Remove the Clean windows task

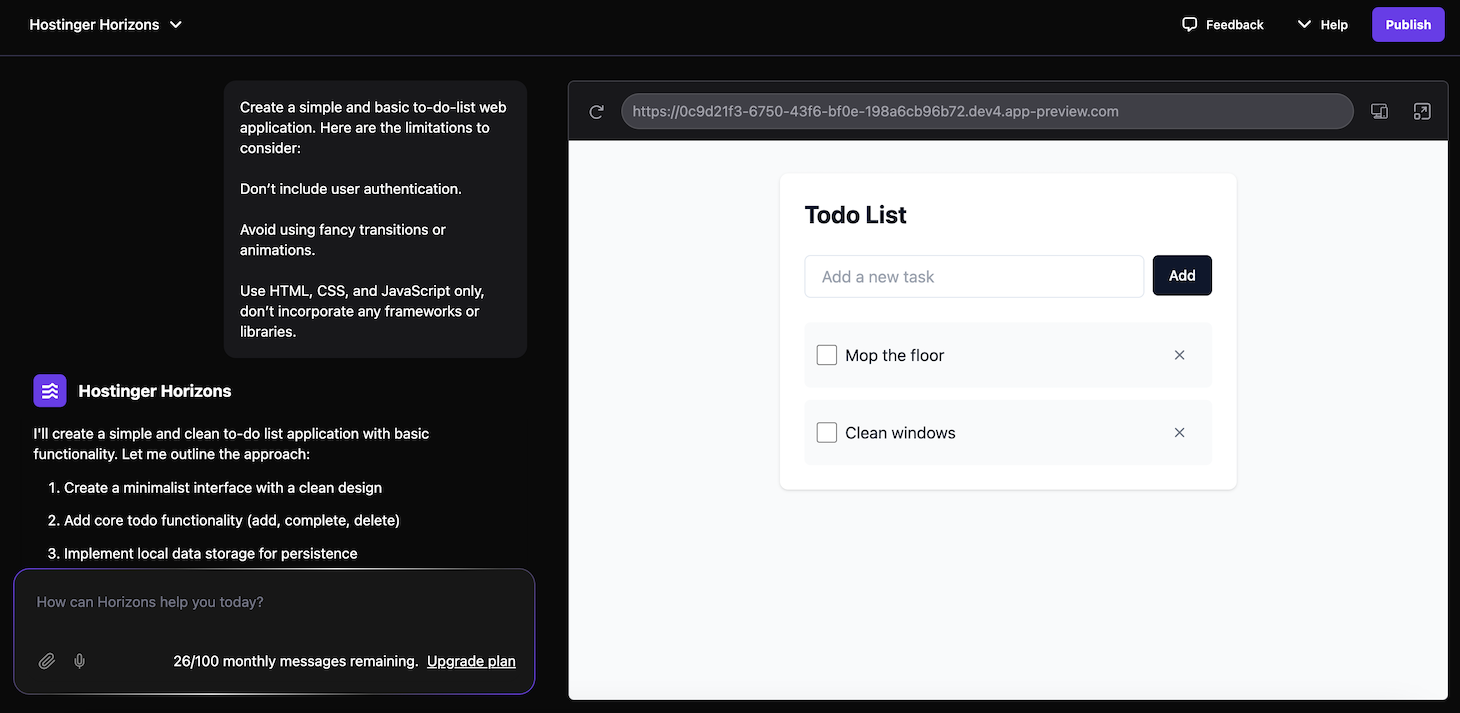pos(1179,433)
